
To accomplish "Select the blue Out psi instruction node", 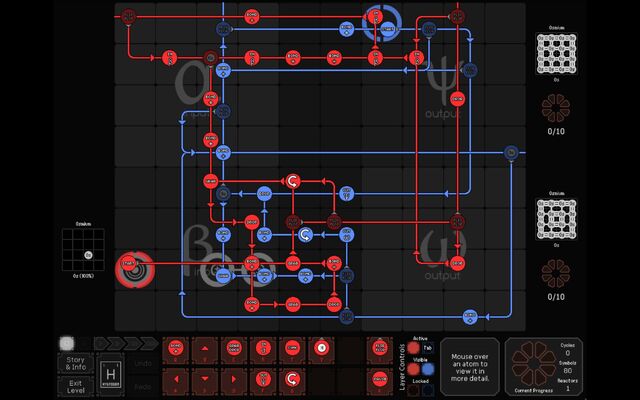I will [x=347, y=193].
